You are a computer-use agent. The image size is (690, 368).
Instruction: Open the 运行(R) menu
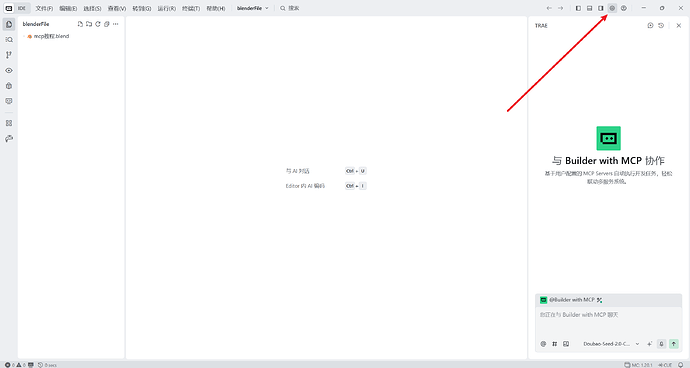click(167, 8)
